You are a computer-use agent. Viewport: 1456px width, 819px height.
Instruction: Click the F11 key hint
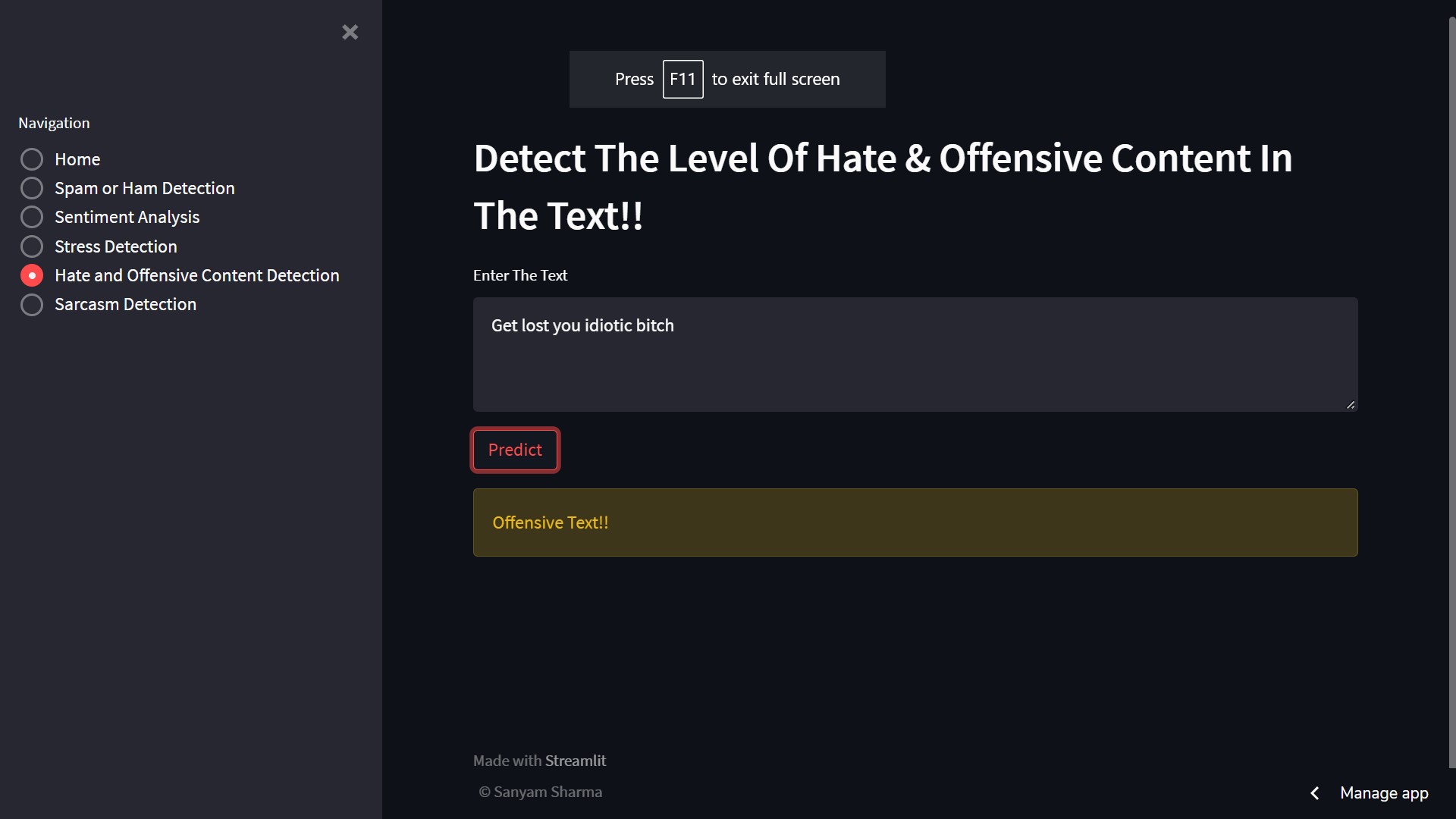[682, 79]
